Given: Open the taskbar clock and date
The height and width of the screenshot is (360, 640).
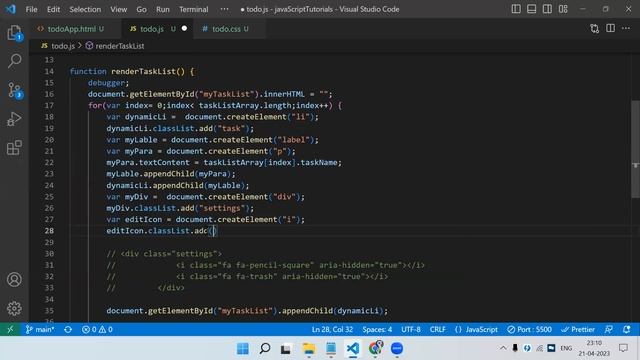Looking at the screenshot, I should tap(594, 348).
